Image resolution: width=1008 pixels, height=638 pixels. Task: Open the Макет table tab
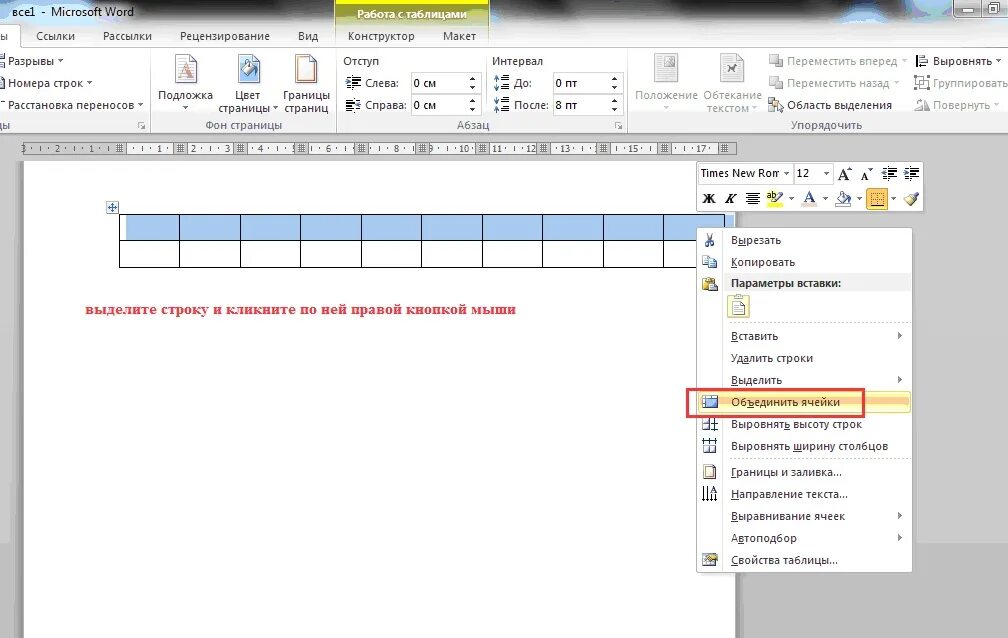[x=459, y=36]
